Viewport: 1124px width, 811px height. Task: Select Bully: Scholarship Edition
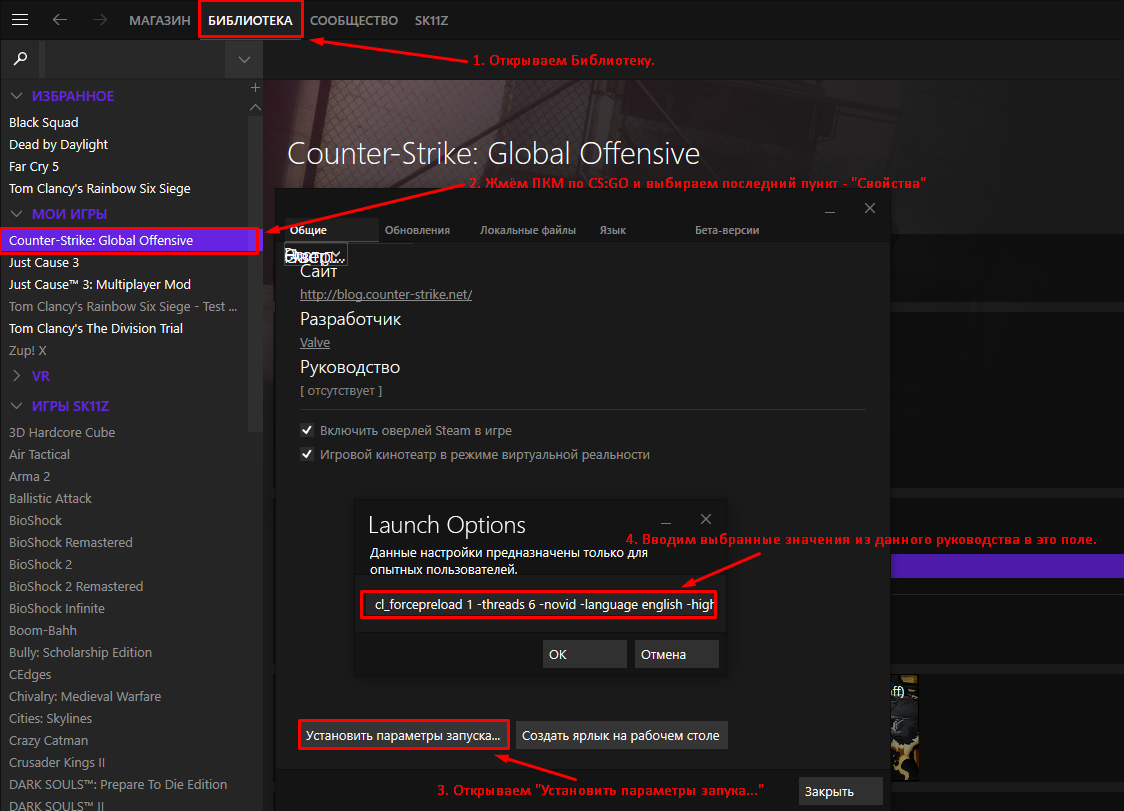tap(80, 653)
